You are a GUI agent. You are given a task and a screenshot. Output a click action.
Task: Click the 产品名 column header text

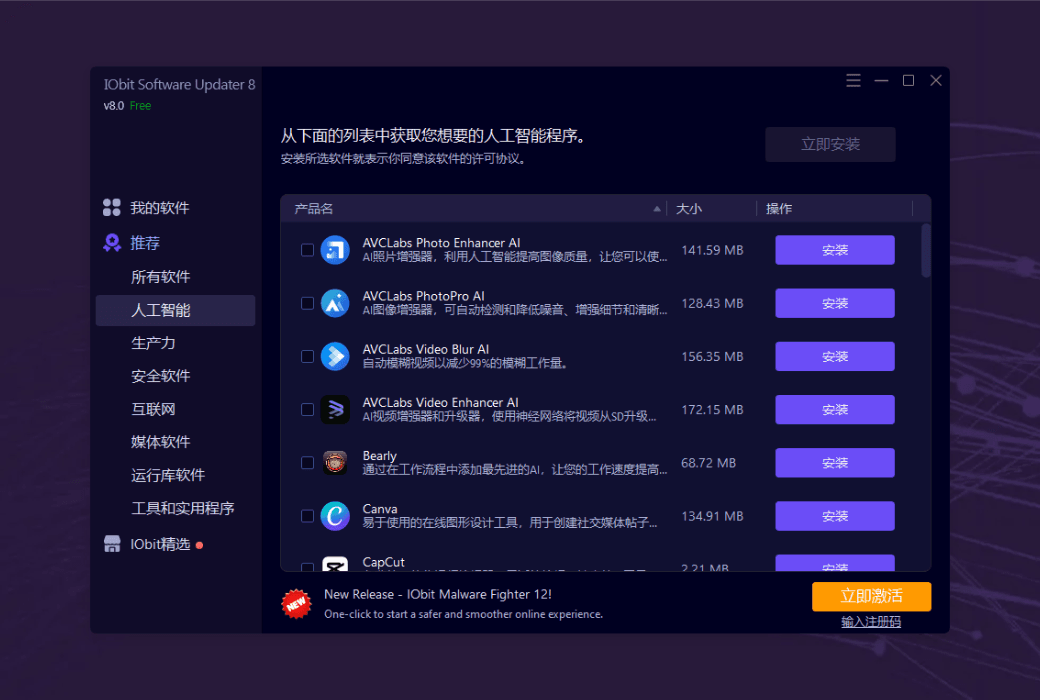coord(313,208)
